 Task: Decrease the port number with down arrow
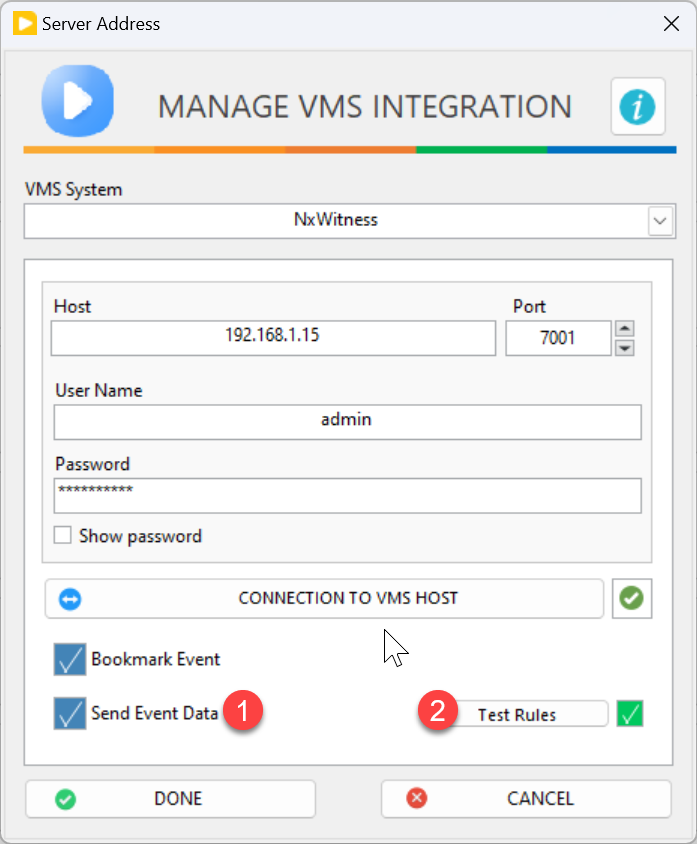pos(624,347)
